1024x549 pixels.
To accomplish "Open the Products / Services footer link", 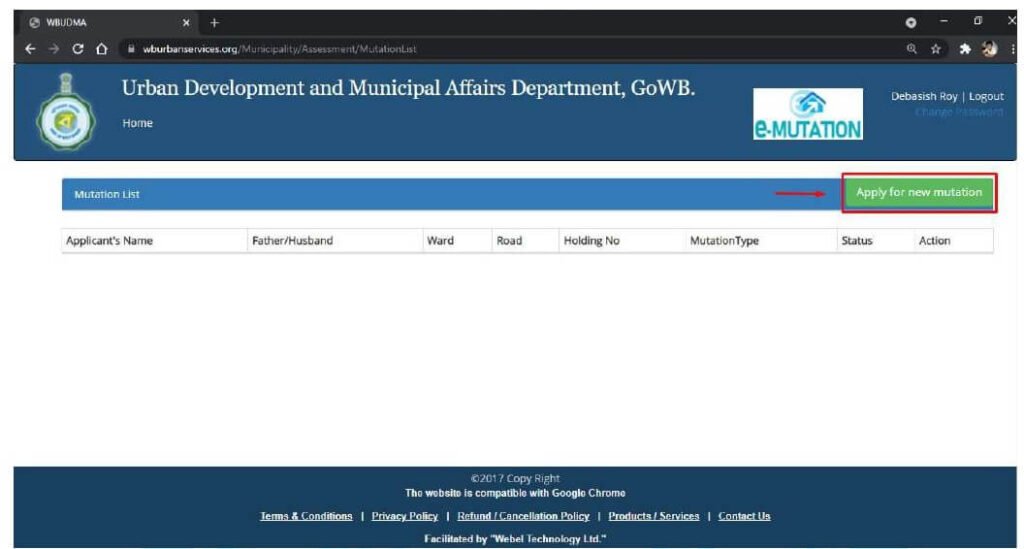I will click(x=654, y=516).
